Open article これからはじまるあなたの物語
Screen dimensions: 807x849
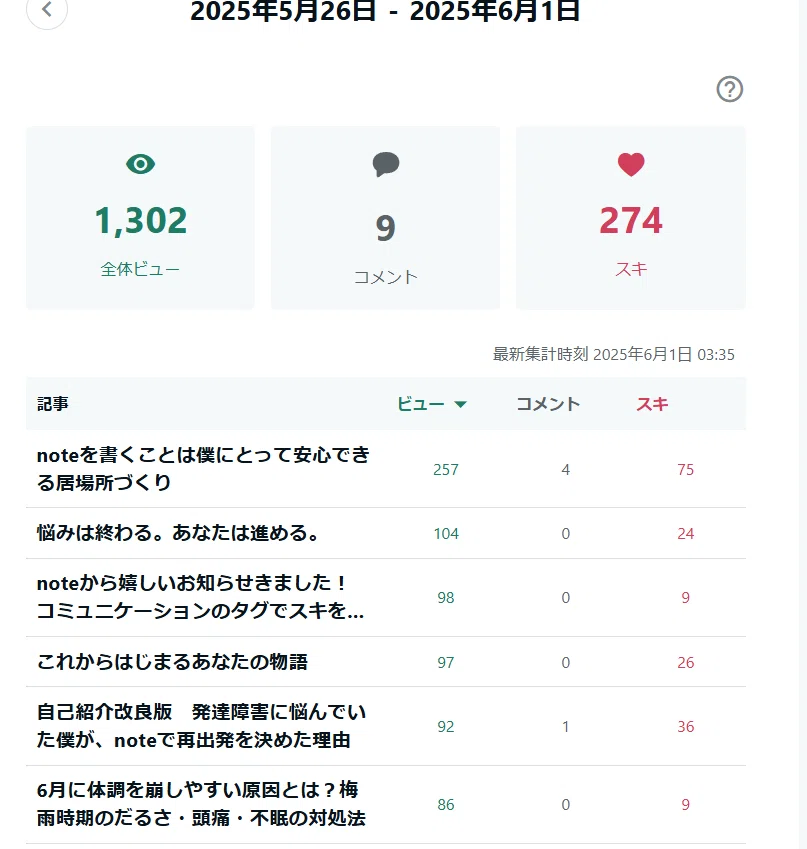click(172, 662)
